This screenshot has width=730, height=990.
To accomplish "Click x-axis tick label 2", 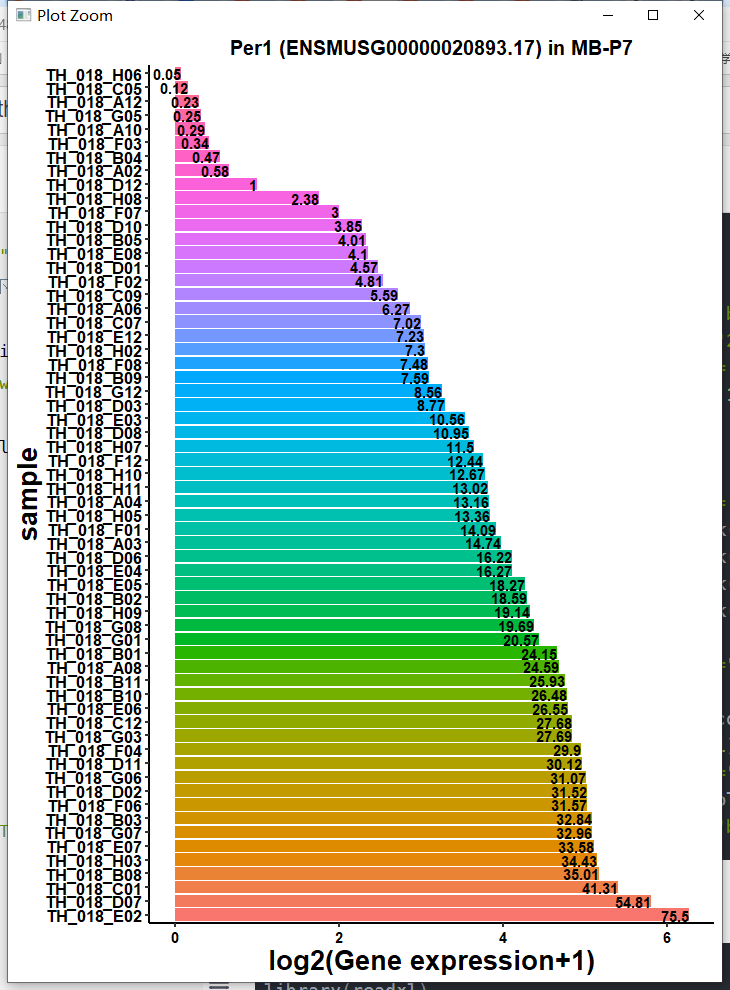I will coord(339,938).
